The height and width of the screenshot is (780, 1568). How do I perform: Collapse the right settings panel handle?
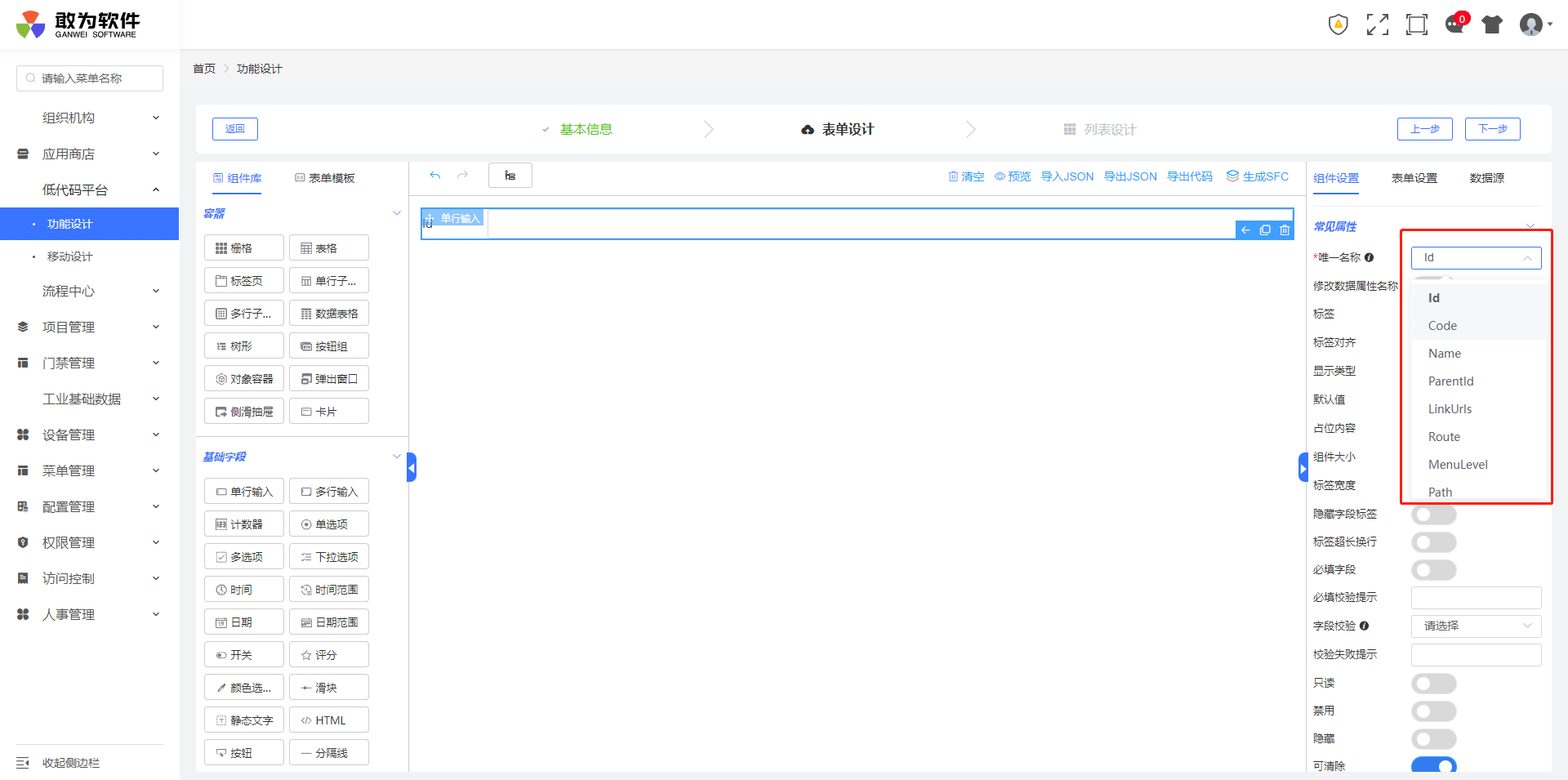(1303, 467)
